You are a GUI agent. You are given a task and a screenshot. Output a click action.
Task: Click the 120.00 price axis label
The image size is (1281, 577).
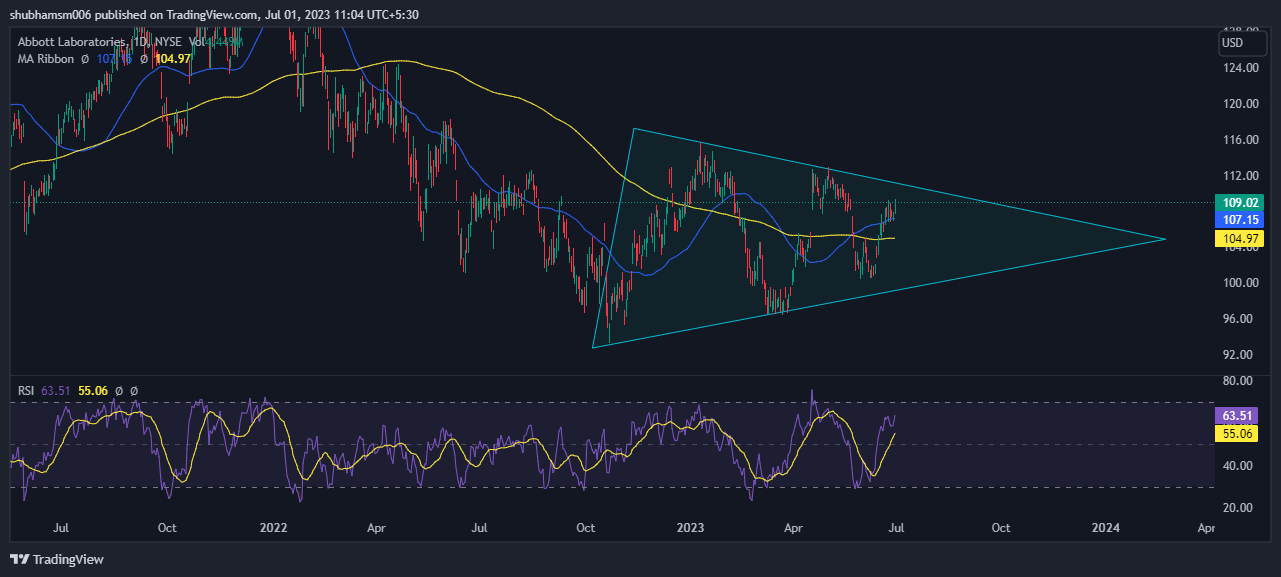pos(1238,104)
